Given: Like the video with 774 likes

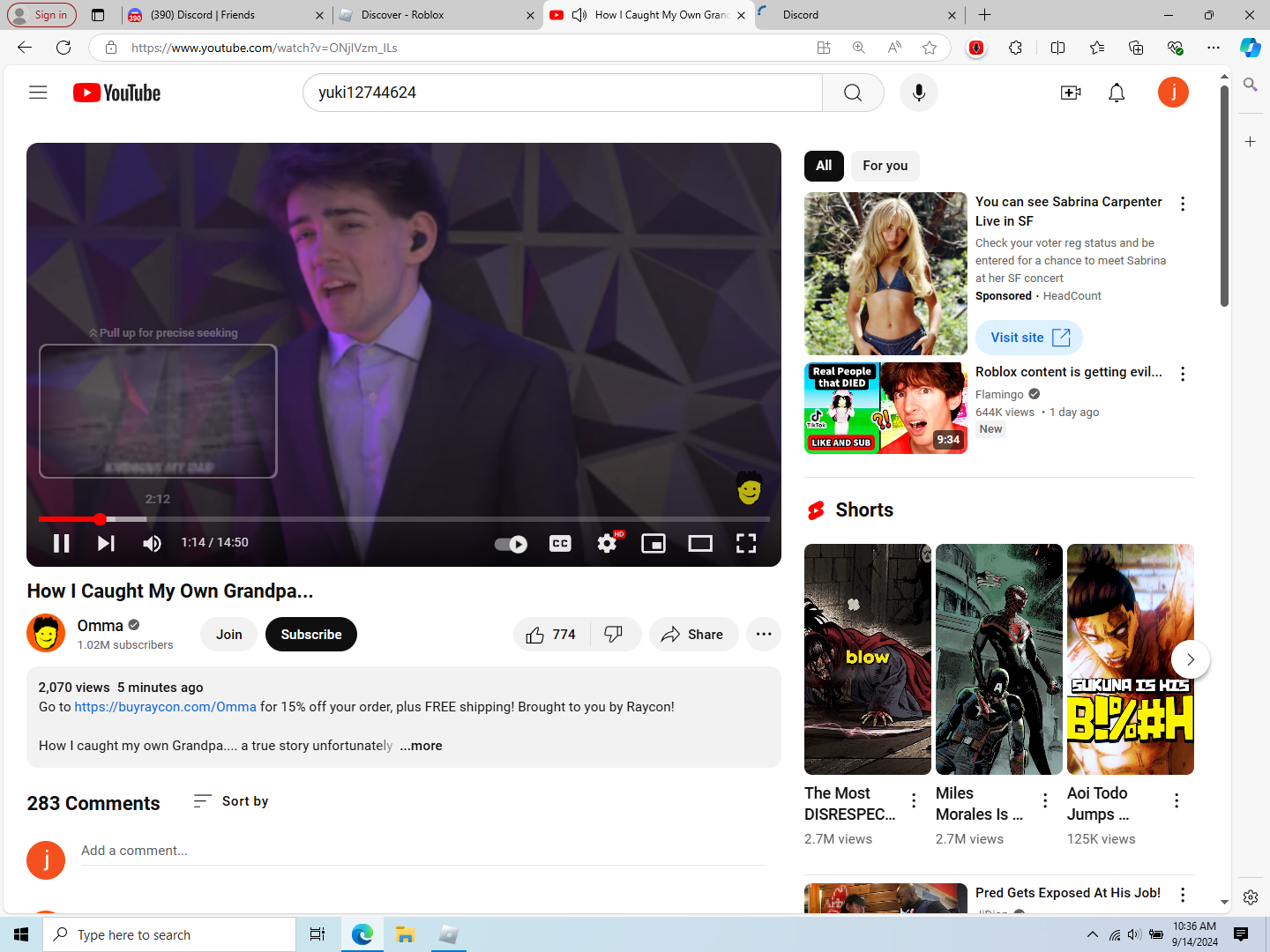Looking at the screenshot, I should coord(551,635).
